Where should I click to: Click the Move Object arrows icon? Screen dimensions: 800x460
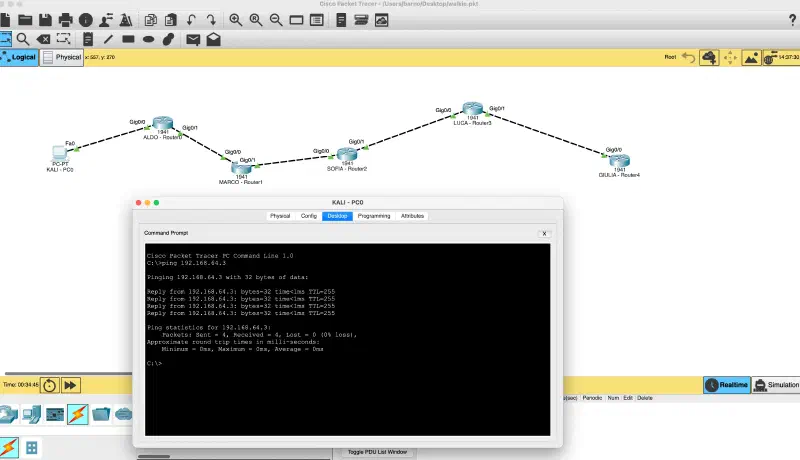click(x=730, y=58)
